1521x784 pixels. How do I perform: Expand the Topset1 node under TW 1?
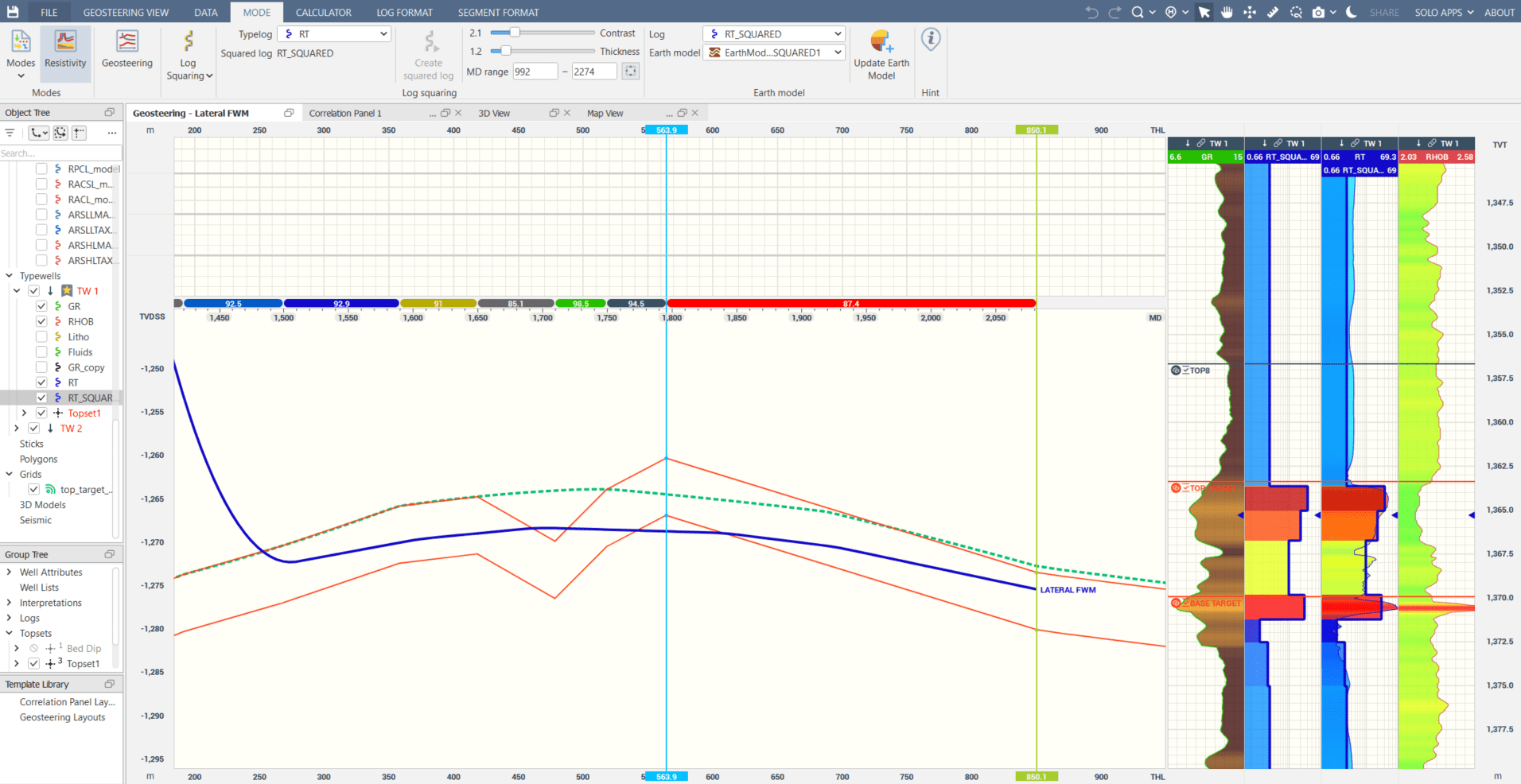coord(24,413)
